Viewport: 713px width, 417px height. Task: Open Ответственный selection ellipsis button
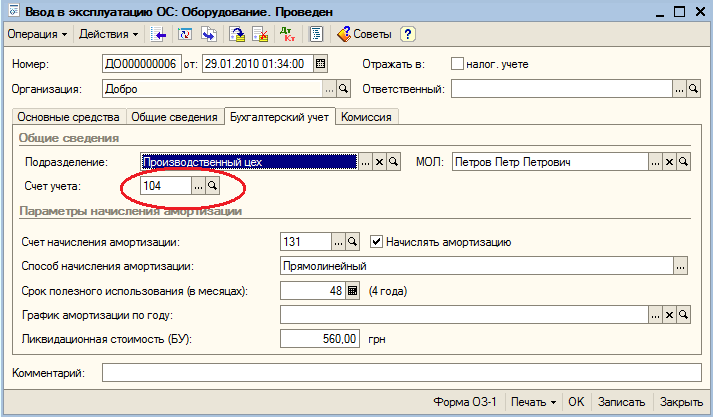click(679, 89)
